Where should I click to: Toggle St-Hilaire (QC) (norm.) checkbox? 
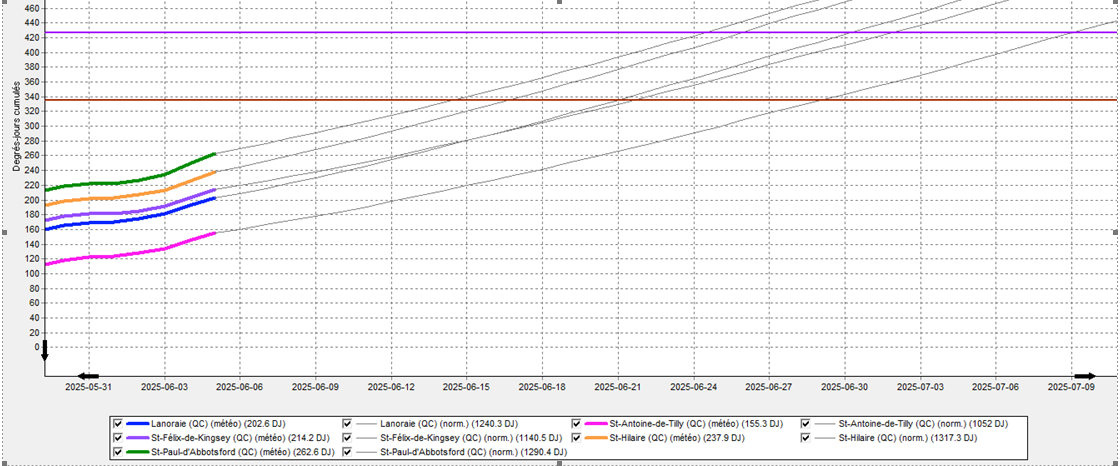pyautogui.click(x=805, y=438)
